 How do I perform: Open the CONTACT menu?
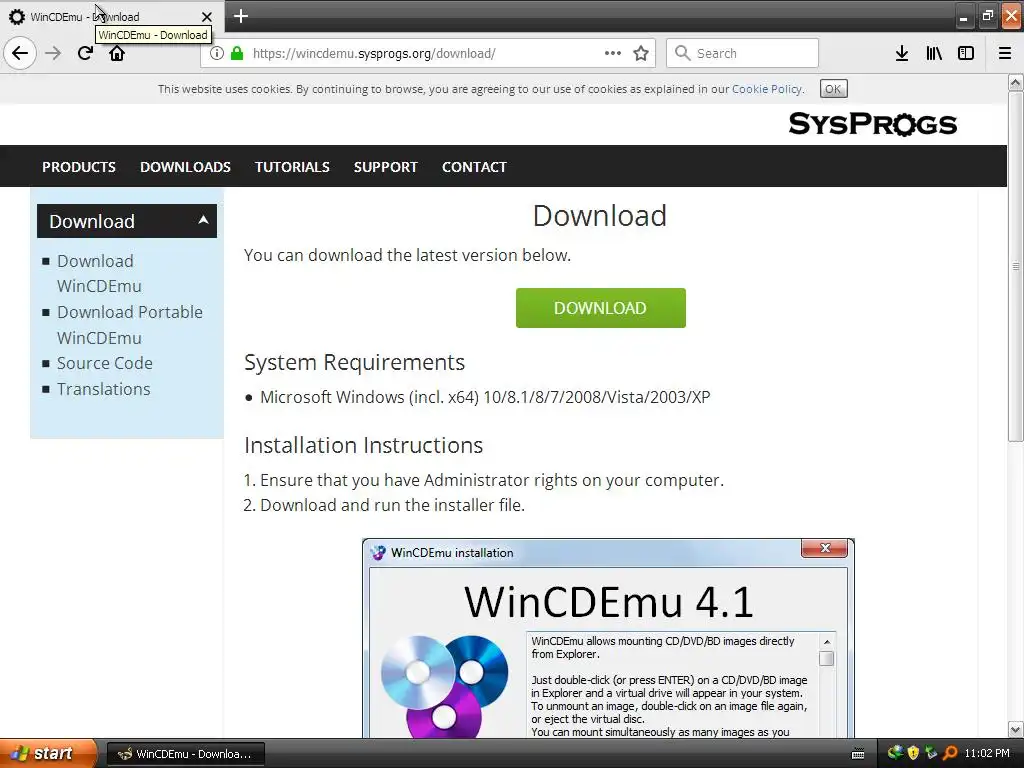pos(474,167)
